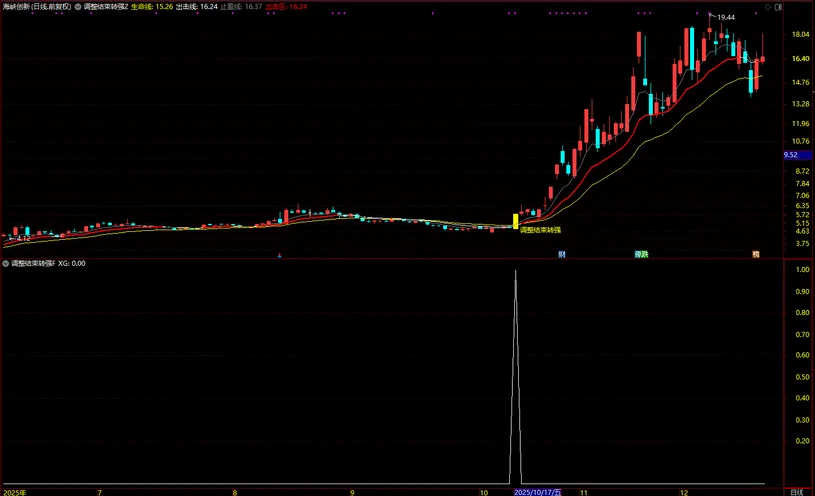Click month 9 on the time axis

352,492
